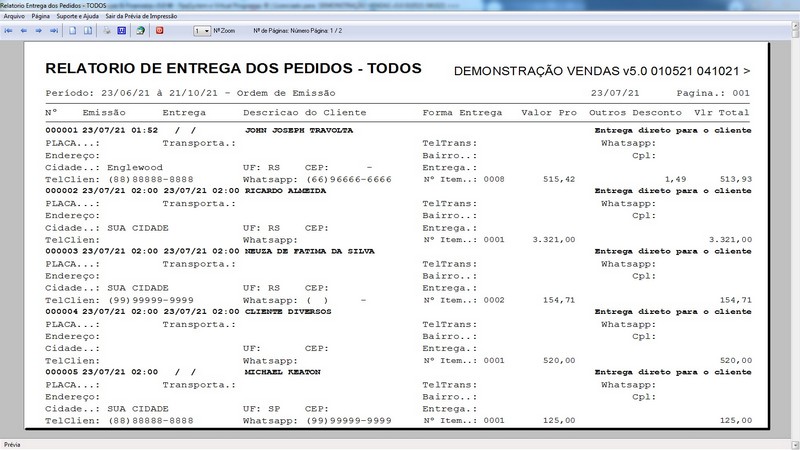Click the city value Englewood
The height and width of the screenshot is (450, 800).
(x=135, y=167)
